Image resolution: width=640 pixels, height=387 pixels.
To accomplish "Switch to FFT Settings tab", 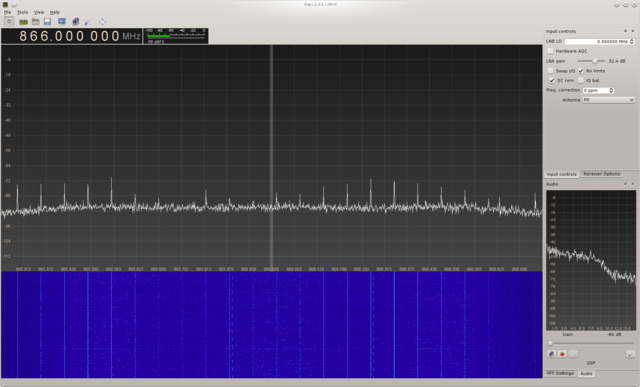I will click(560, 373).
